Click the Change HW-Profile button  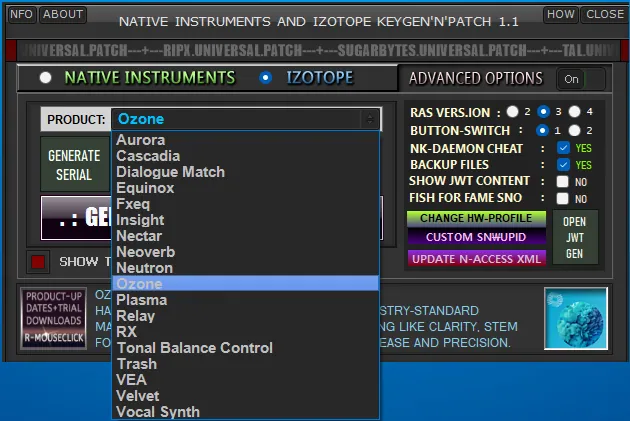[476, 218]
